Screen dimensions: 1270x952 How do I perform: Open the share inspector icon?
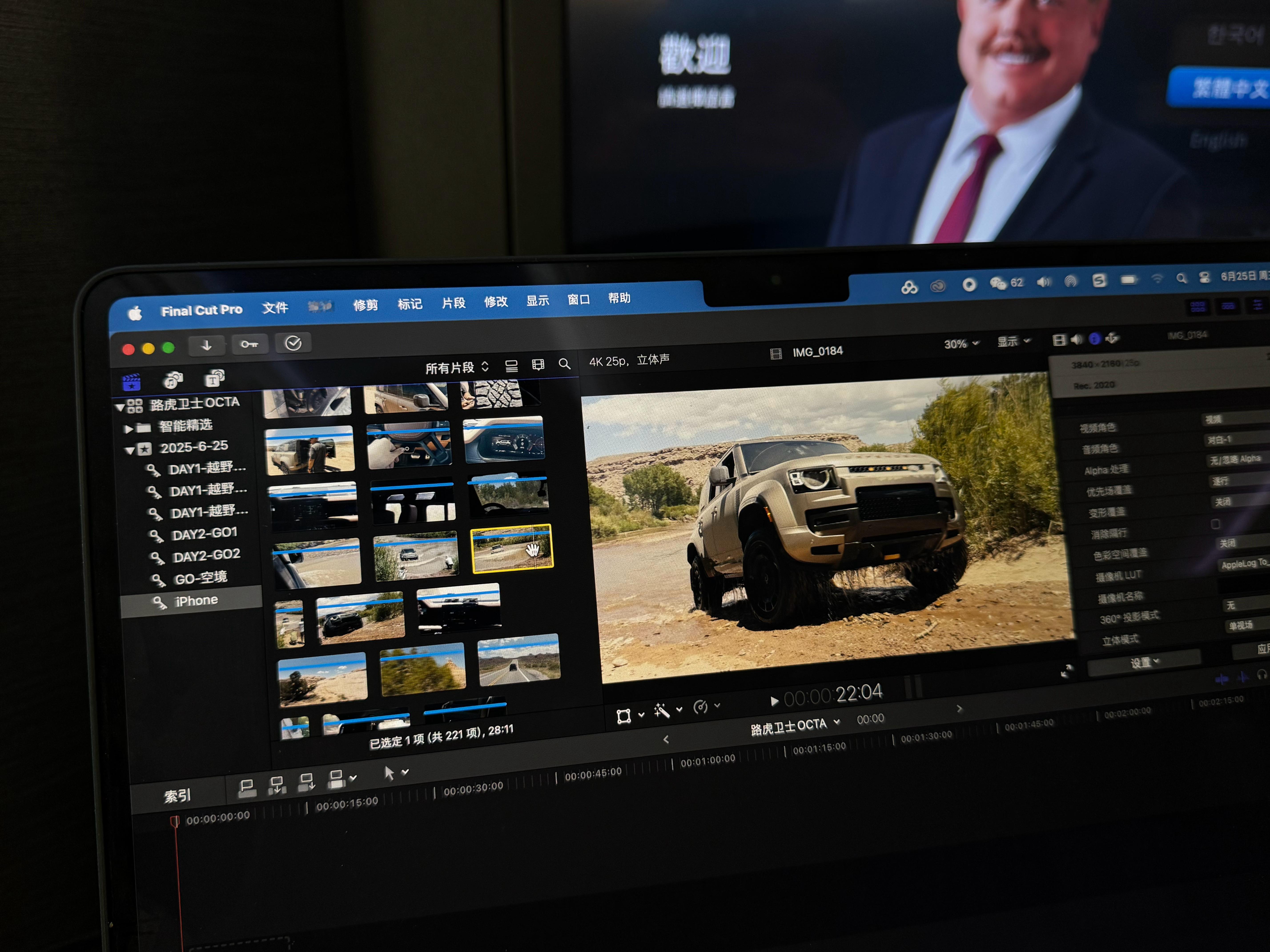(x=1112, y=338)
